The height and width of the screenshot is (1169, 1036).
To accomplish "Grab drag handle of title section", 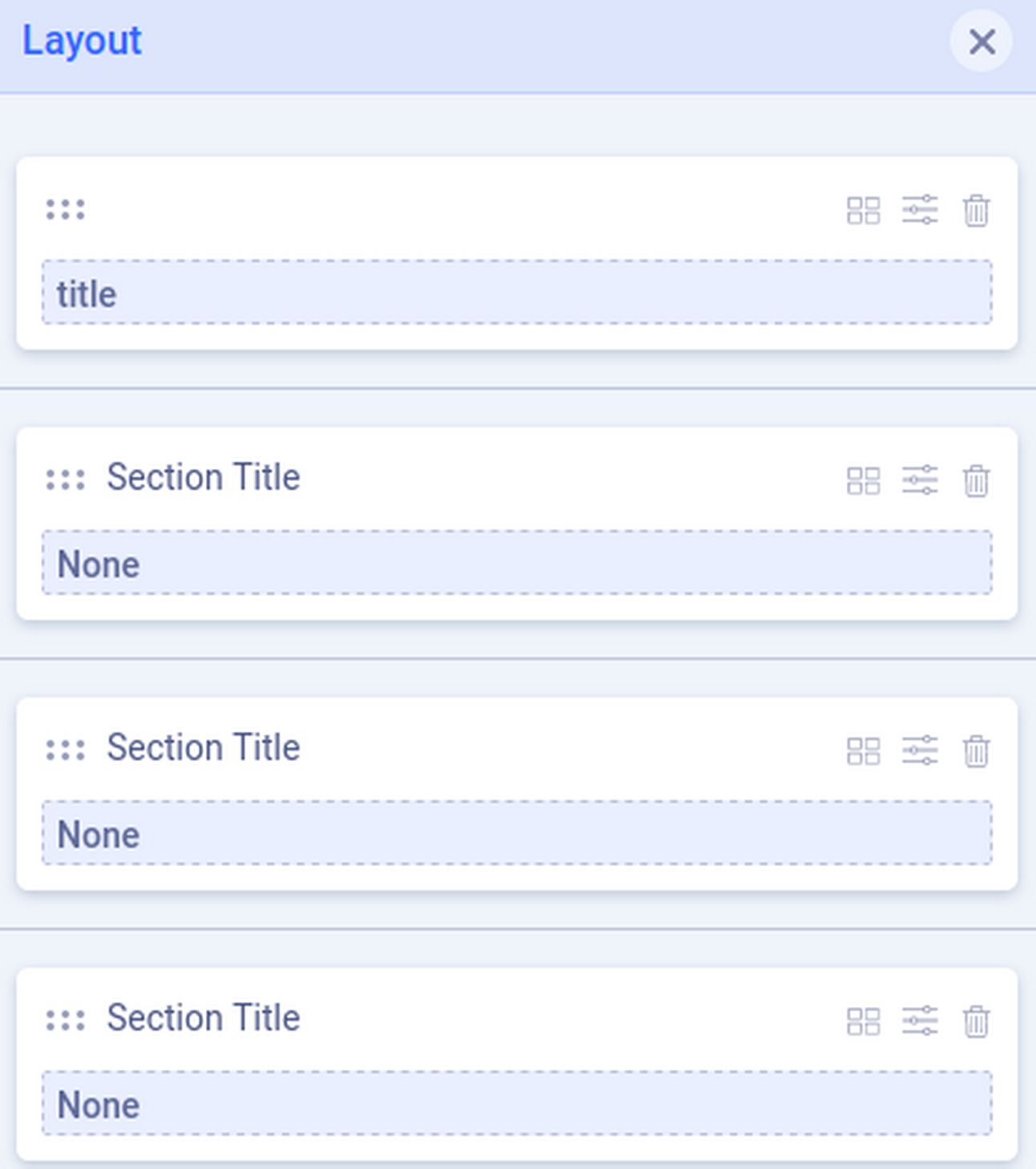I will [65, 209].
